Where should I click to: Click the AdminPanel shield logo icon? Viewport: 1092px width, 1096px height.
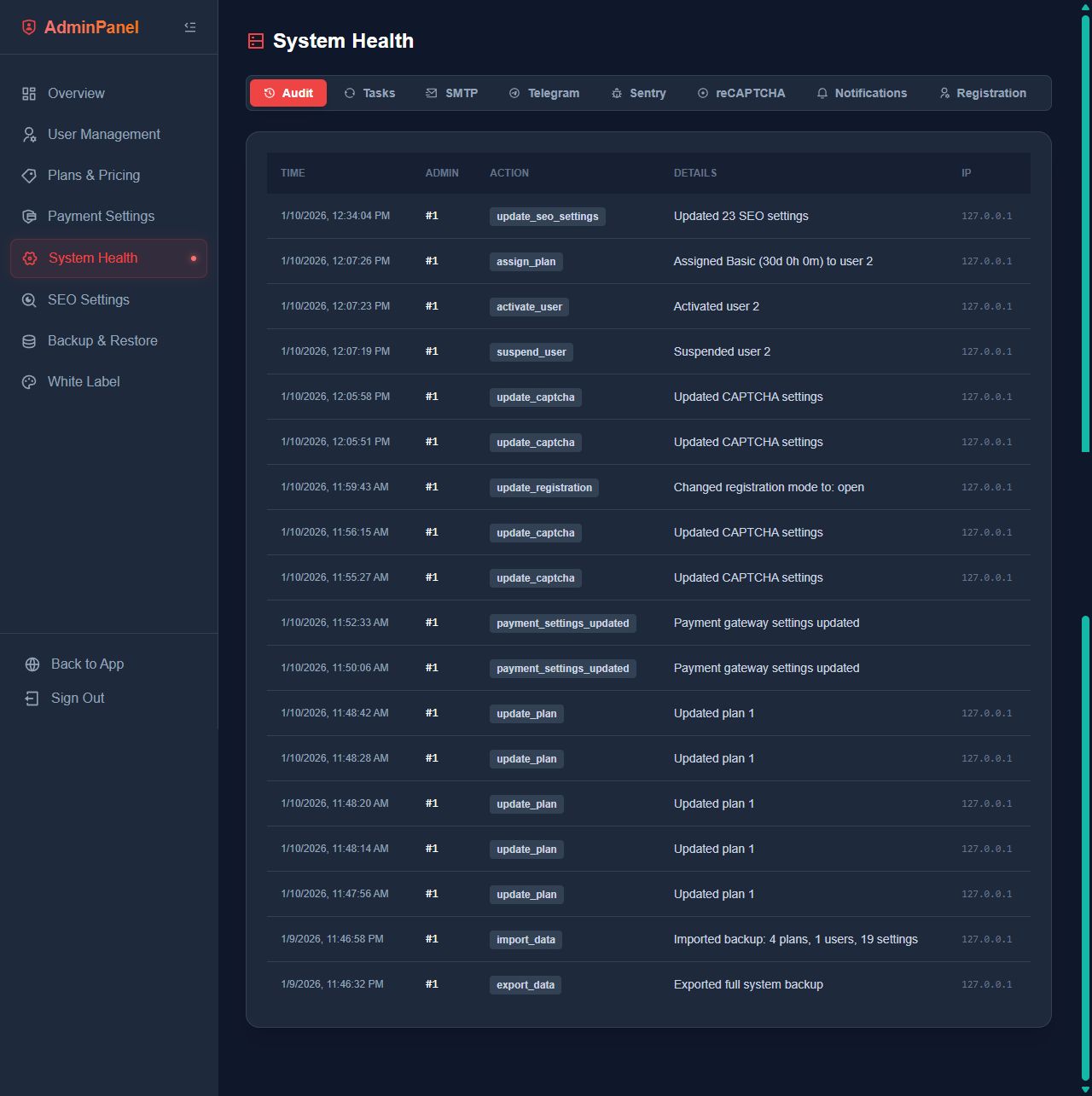pos(29,27)
